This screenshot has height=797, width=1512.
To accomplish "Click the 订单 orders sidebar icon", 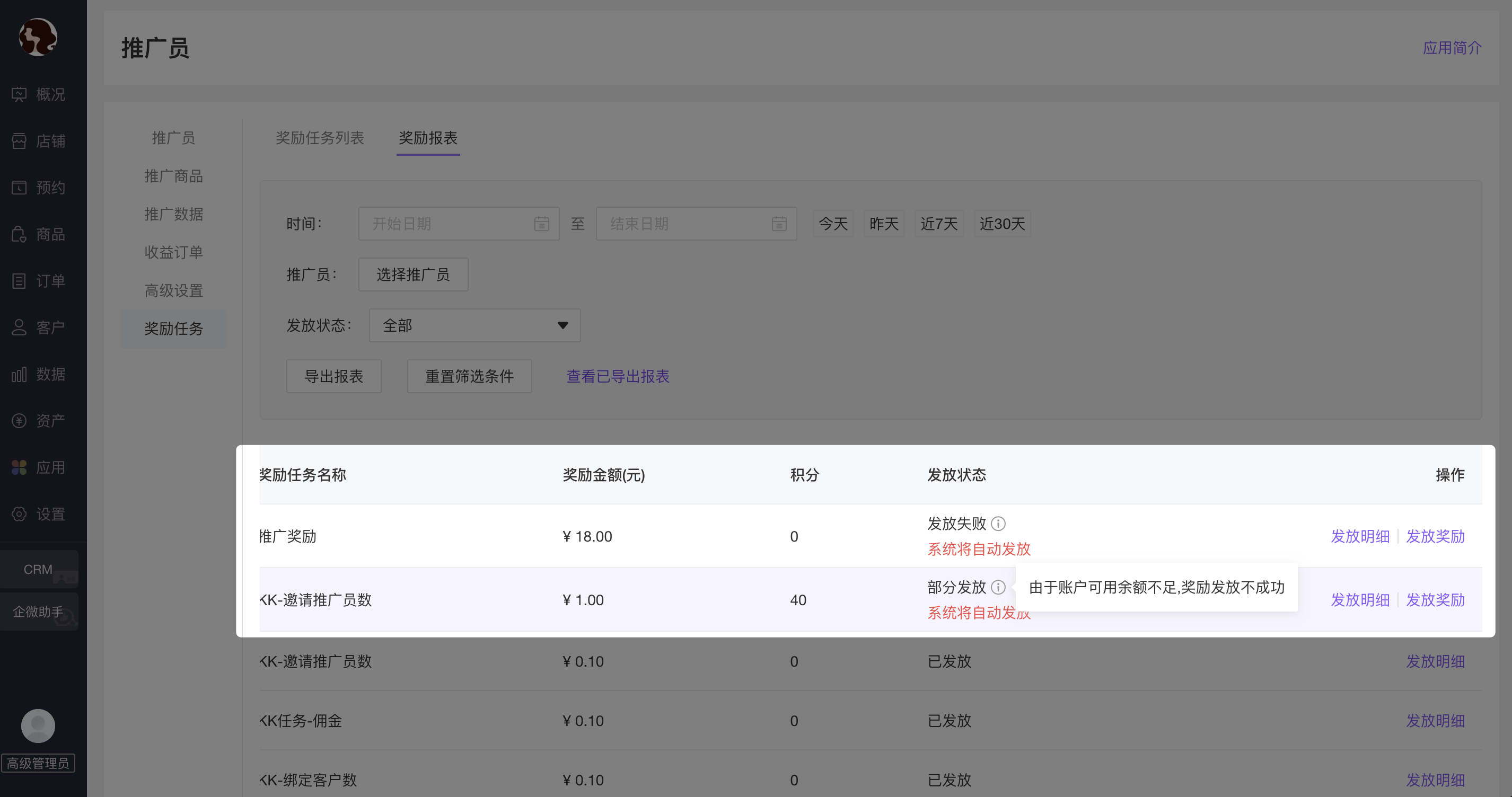I will click(x=20, y=281).
